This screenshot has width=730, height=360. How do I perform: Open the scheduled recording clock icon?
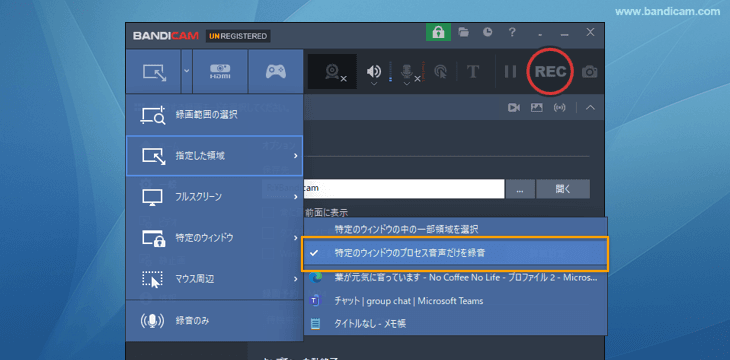click(487, 32)
